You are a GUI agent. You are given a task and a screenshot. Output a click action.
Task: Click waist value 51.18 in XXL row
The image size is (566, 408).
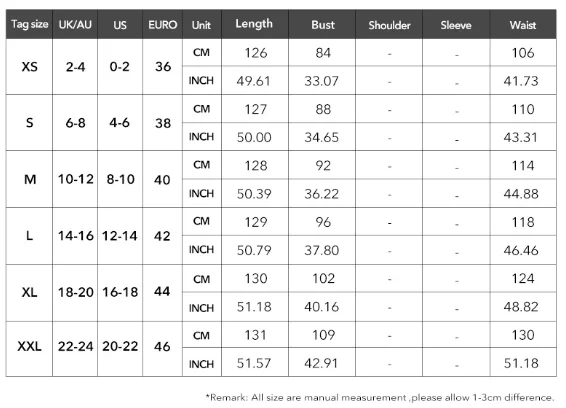coord(521,363)
